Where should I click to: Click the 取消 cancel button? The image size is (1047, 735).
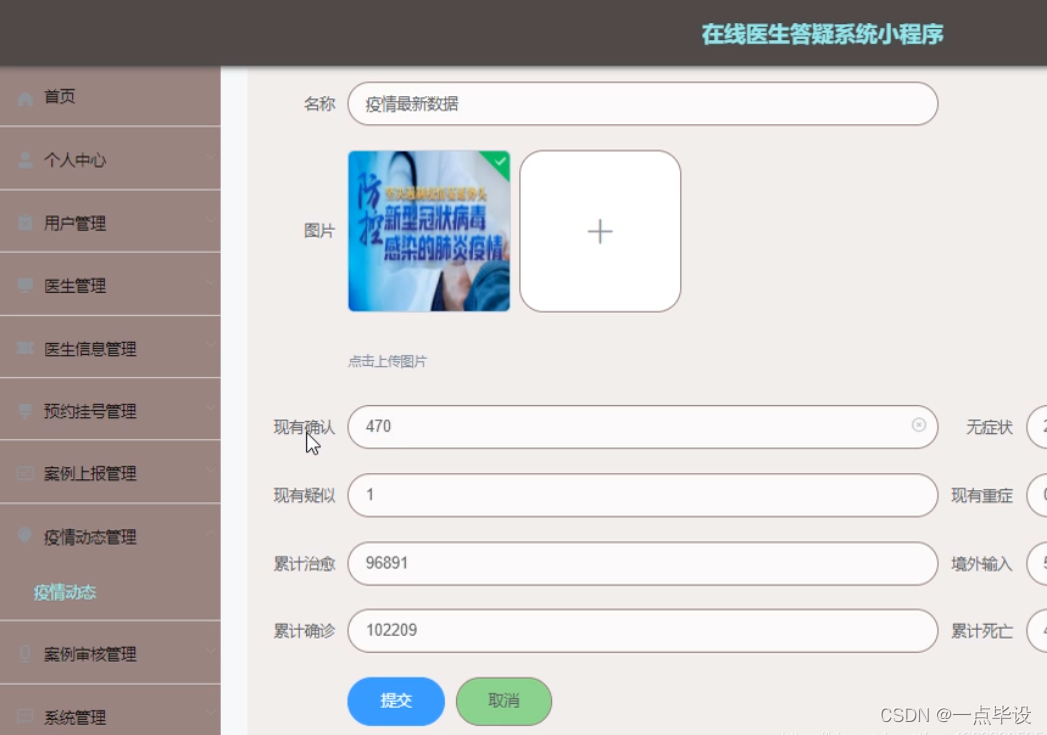click(x=504, y=701)
